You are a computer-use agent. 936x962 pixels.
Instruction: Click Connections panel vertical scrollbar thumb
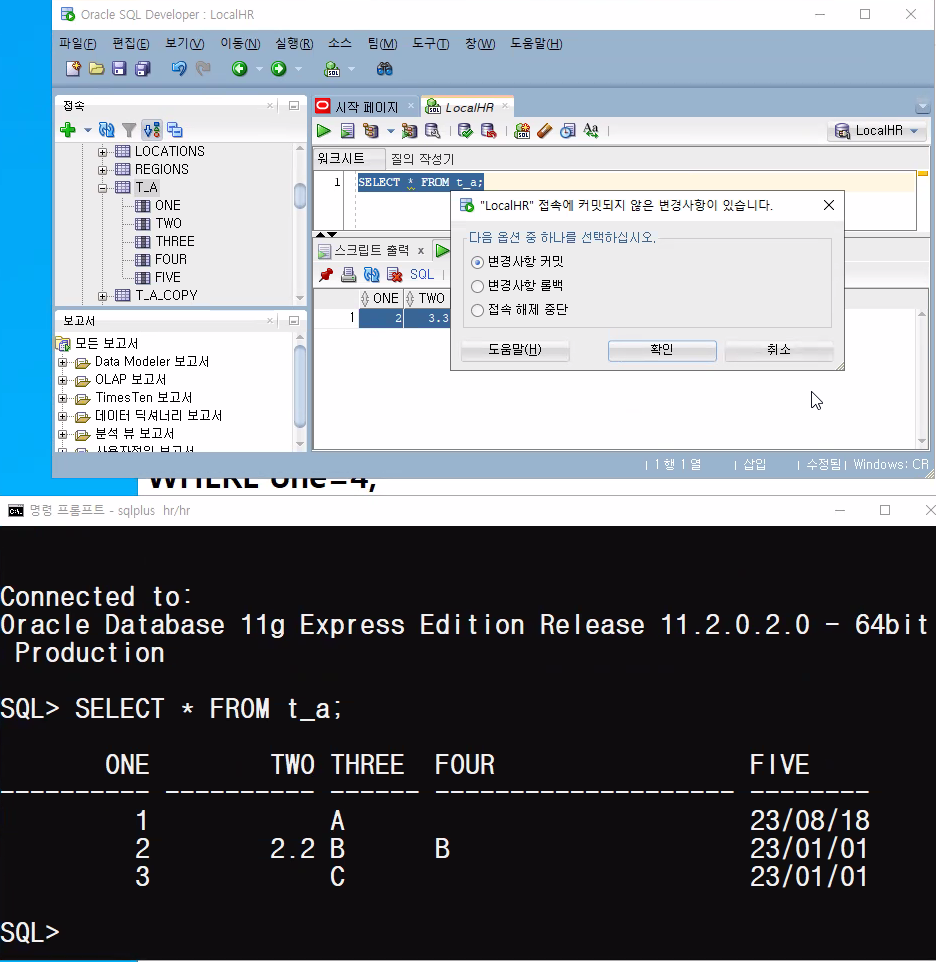pyautogui.click(x=300, y=196)
